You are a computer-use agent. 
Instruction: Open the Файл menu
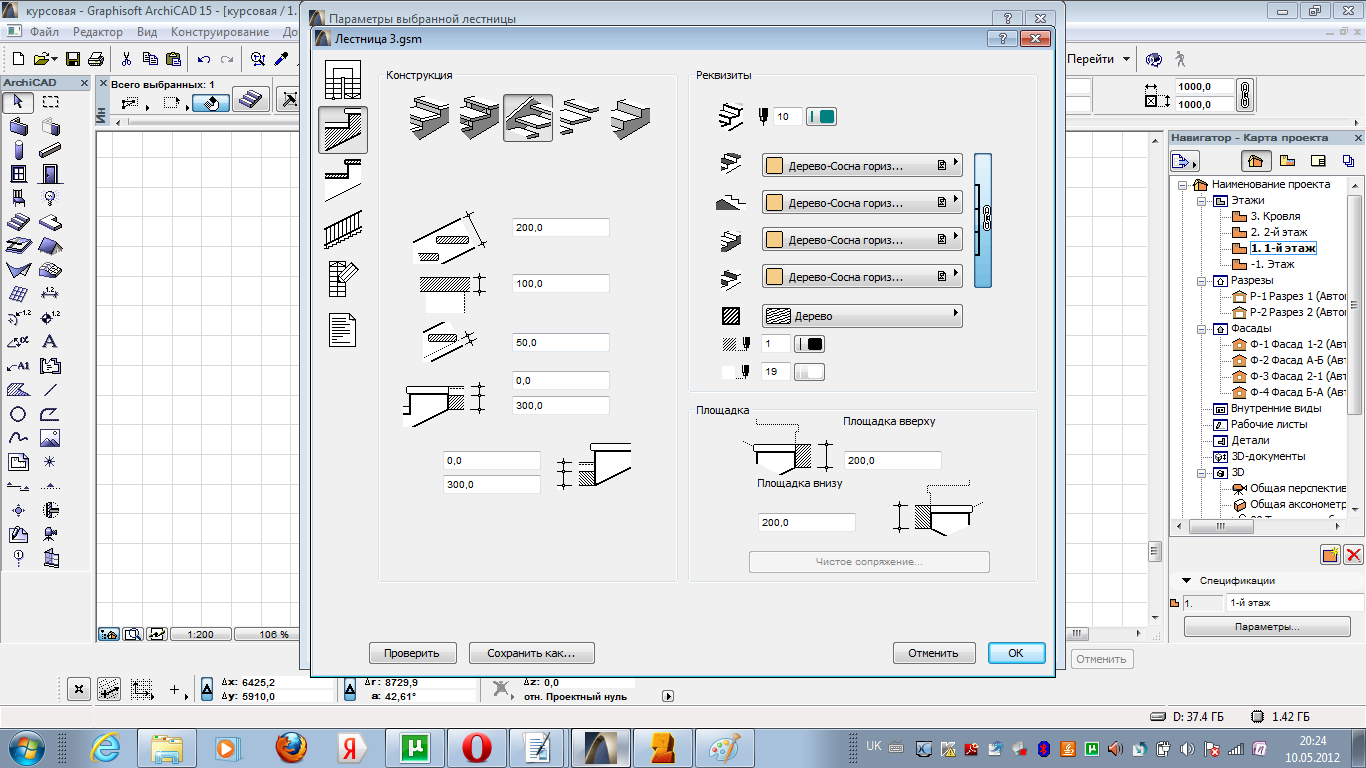tap(44, 32)
